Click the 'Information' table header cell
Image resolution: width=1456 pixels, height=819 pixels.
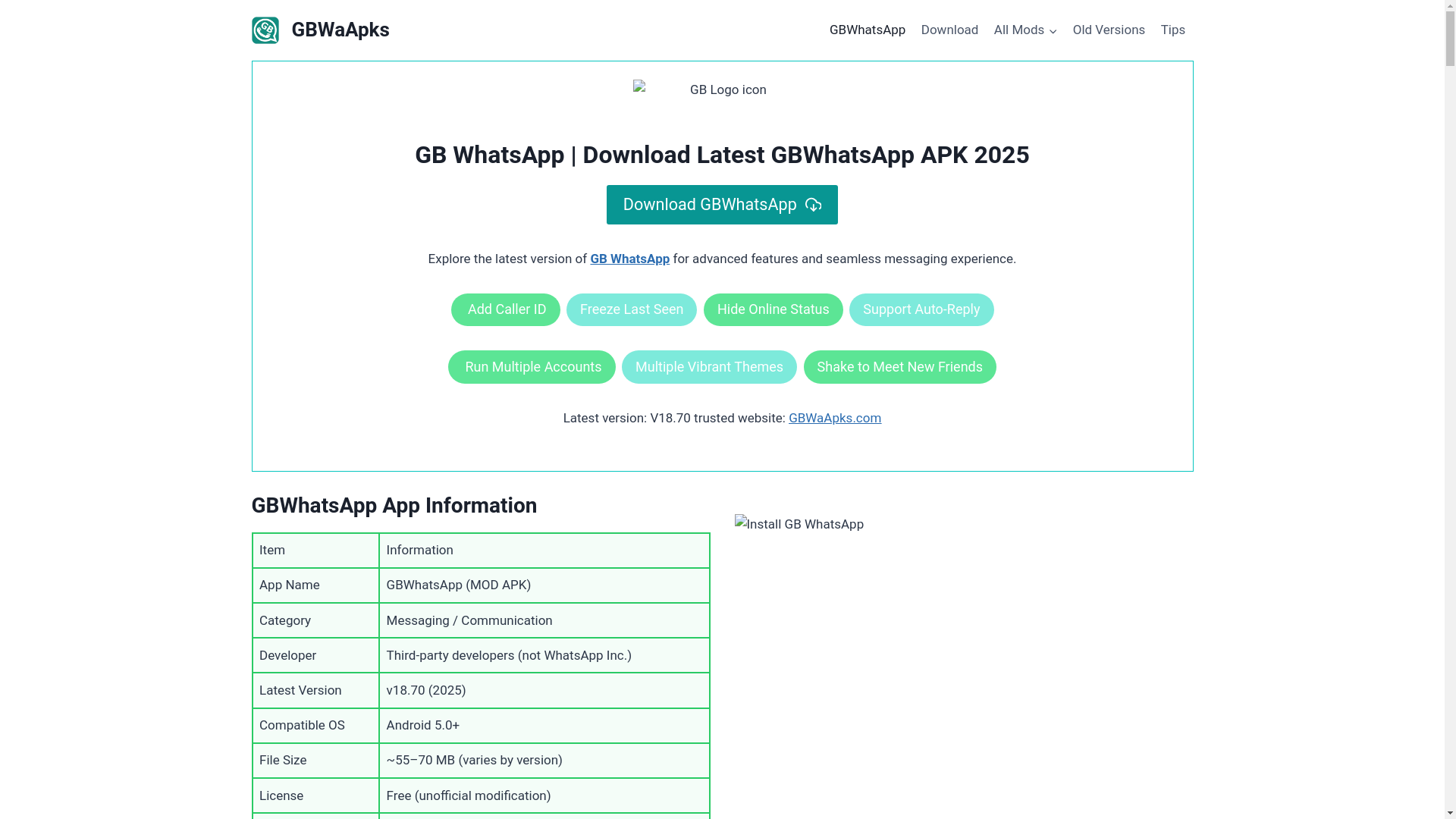544,551
